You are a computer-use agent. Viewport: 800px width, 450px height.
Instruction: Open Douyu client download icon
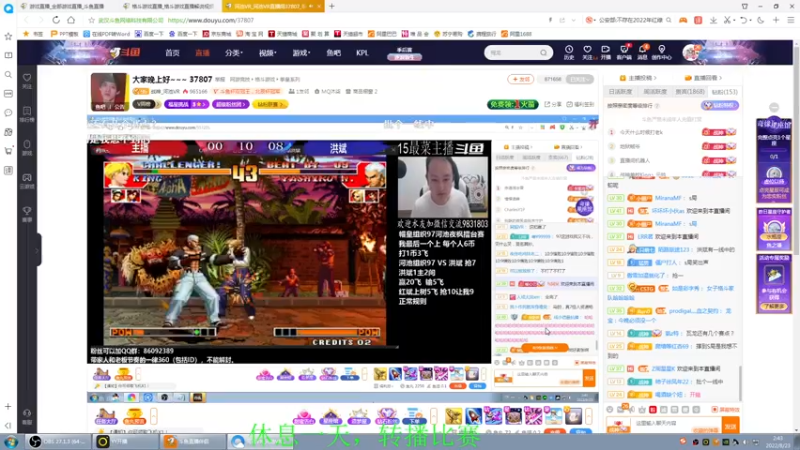click(x=623, y=52)
